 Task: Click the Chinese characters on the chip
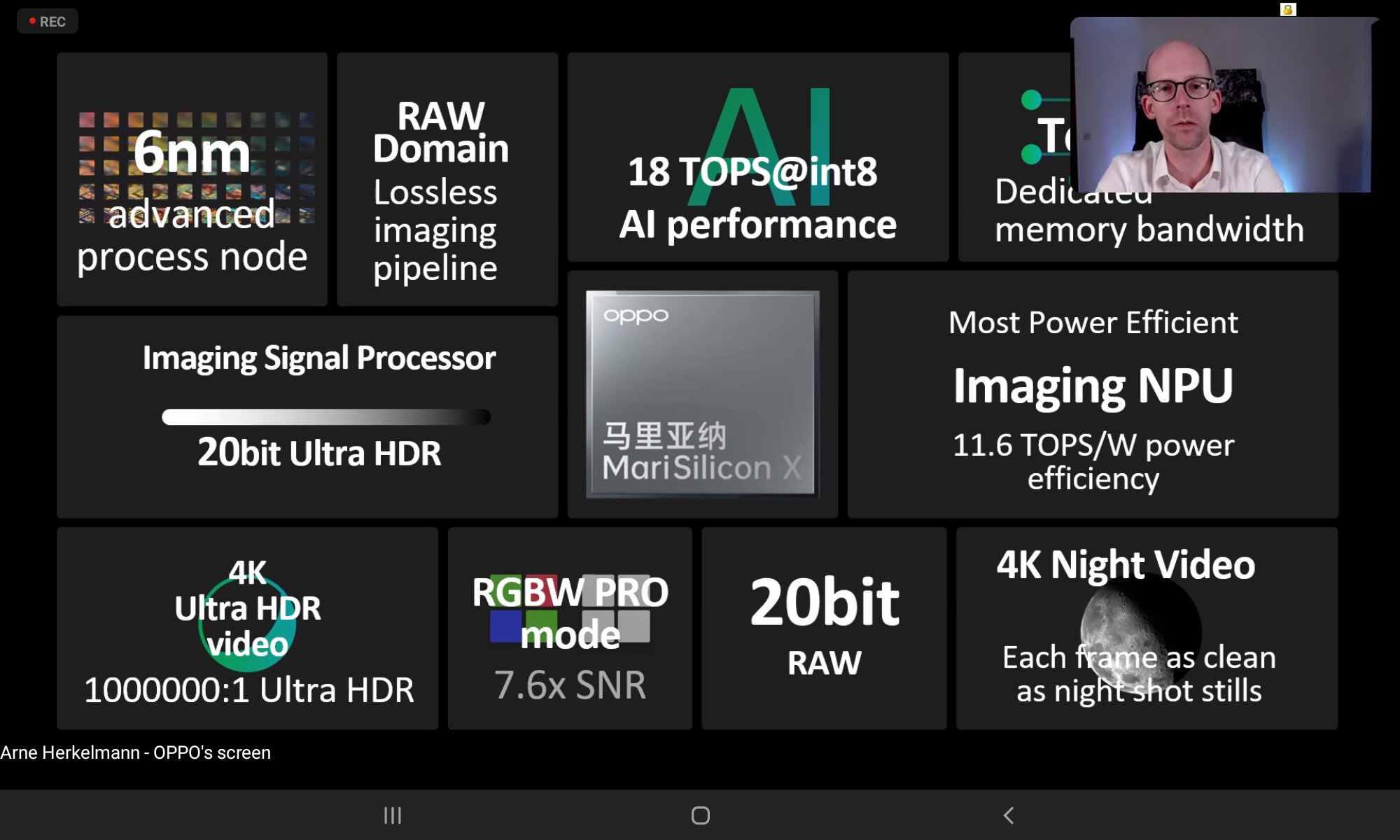[x=664, y=436]
